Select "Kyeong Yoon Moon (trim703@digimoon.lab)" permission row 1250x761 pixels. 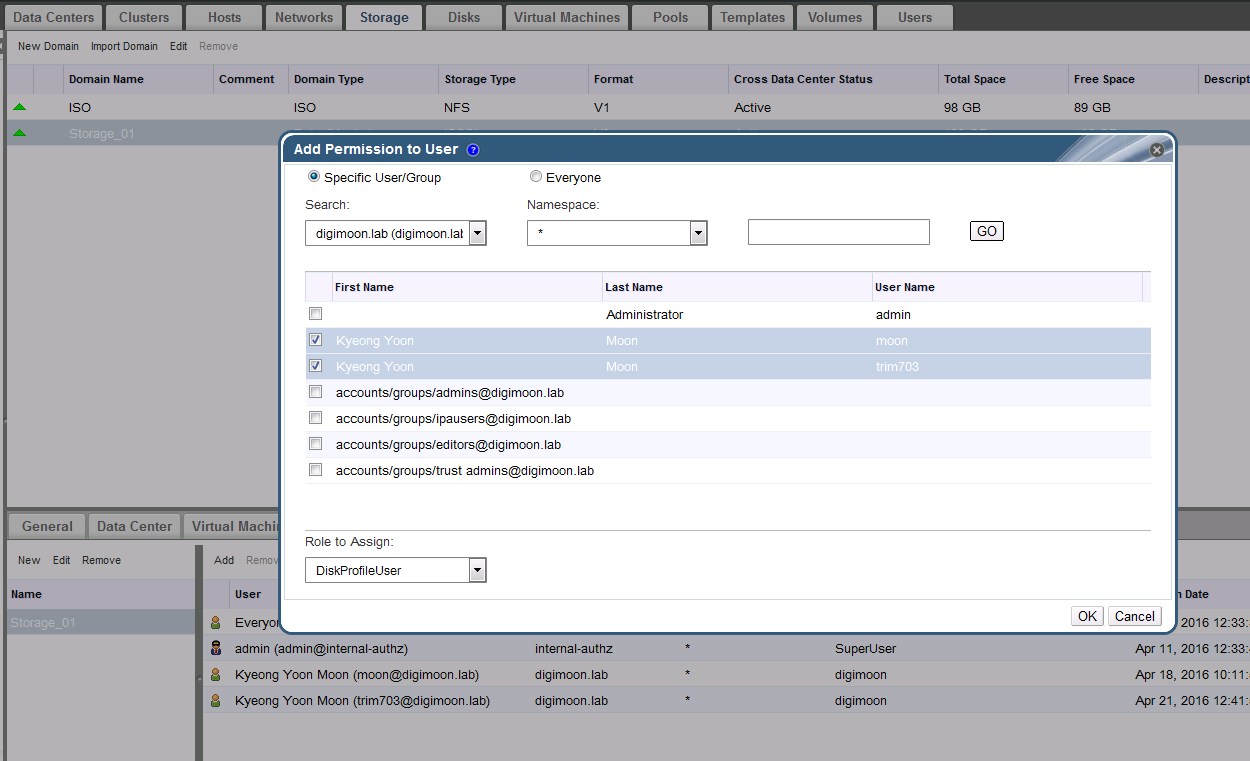[727, 700]
